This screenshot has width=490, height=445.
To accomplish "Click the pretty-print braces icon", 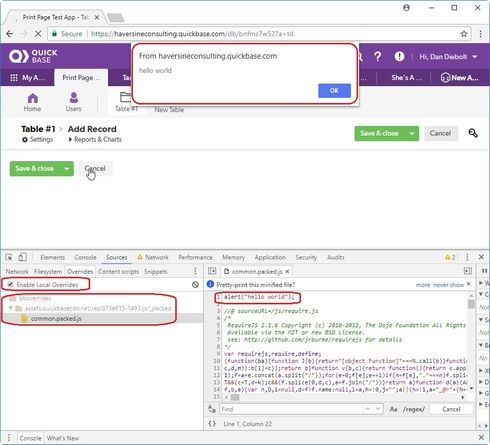I will coord(212,424).
